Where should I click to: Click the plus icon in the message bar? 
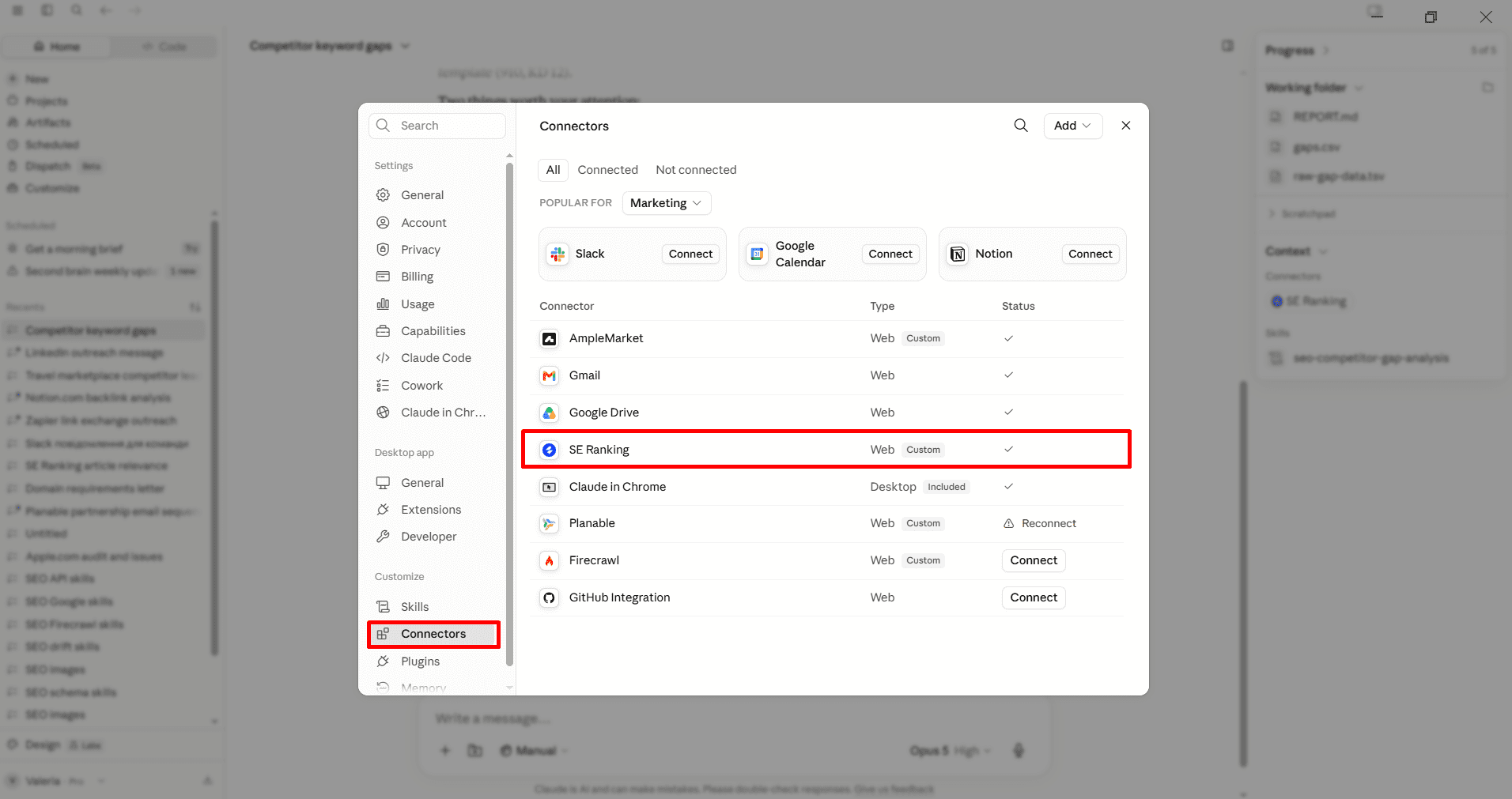[445, 751]
